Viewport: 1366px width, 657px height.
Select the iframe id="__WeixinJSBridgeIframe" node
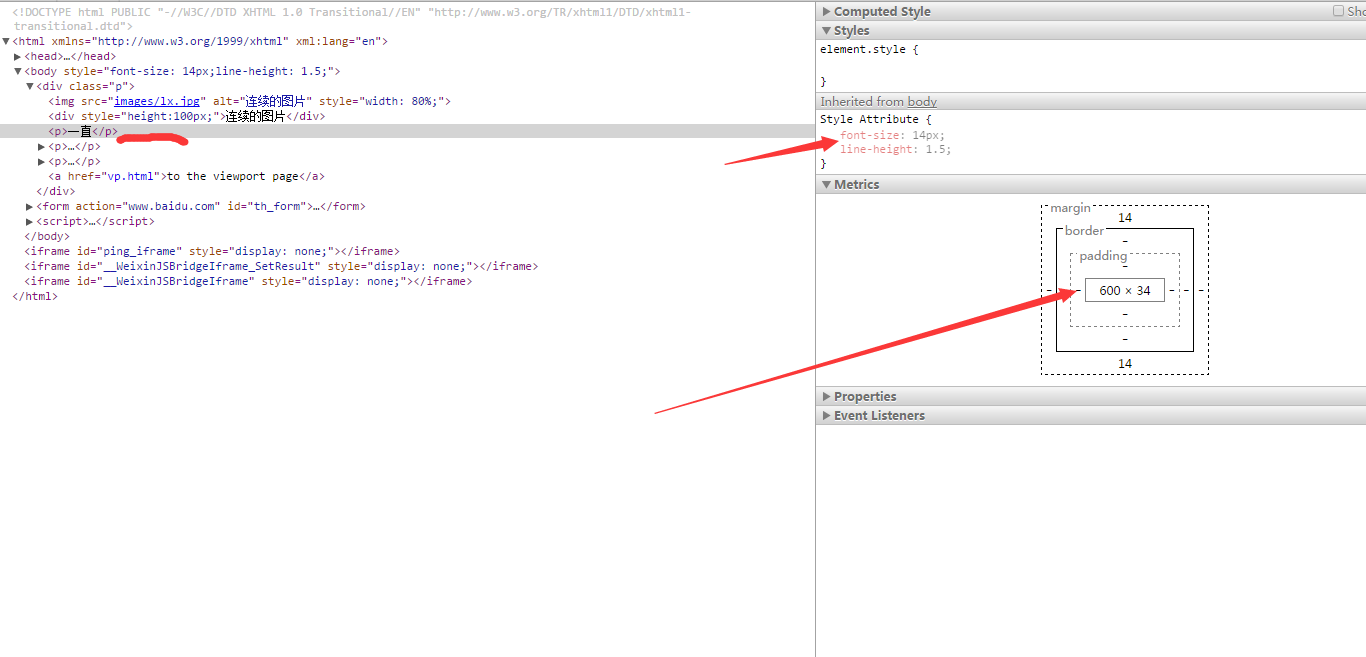248,282
